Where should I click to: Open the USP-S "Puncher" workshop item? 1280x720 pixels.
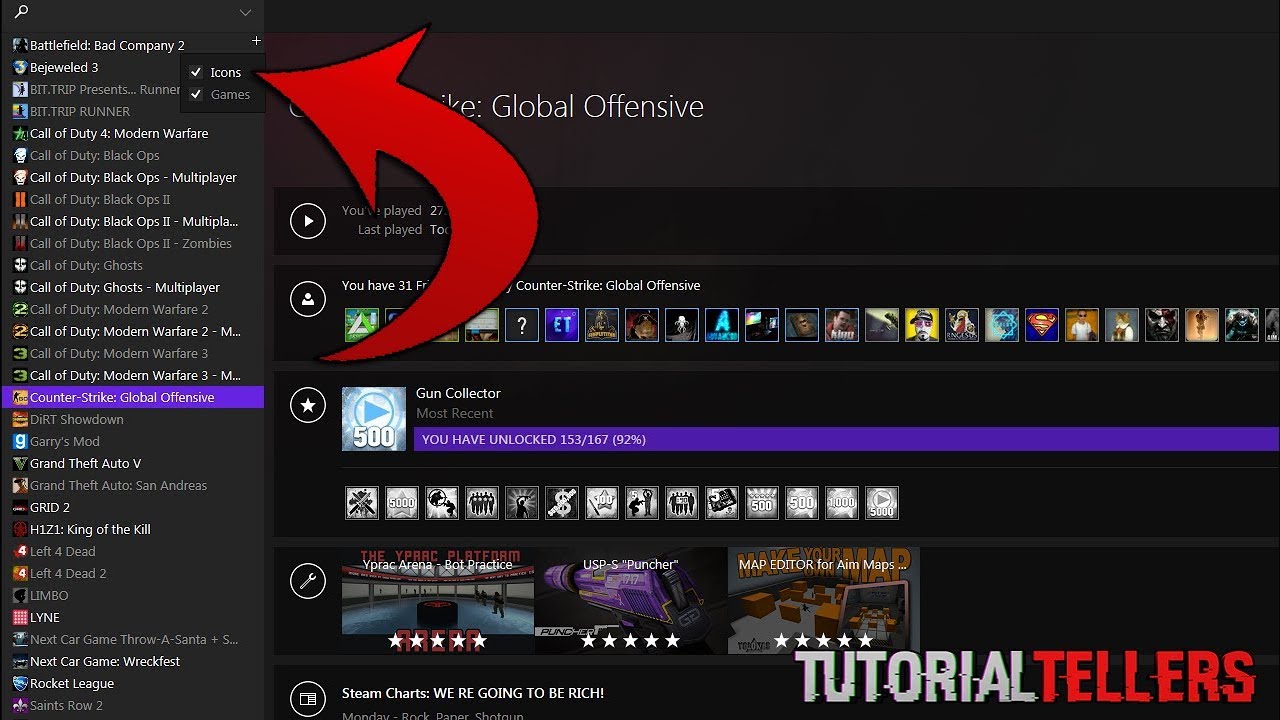coord(630,600)
